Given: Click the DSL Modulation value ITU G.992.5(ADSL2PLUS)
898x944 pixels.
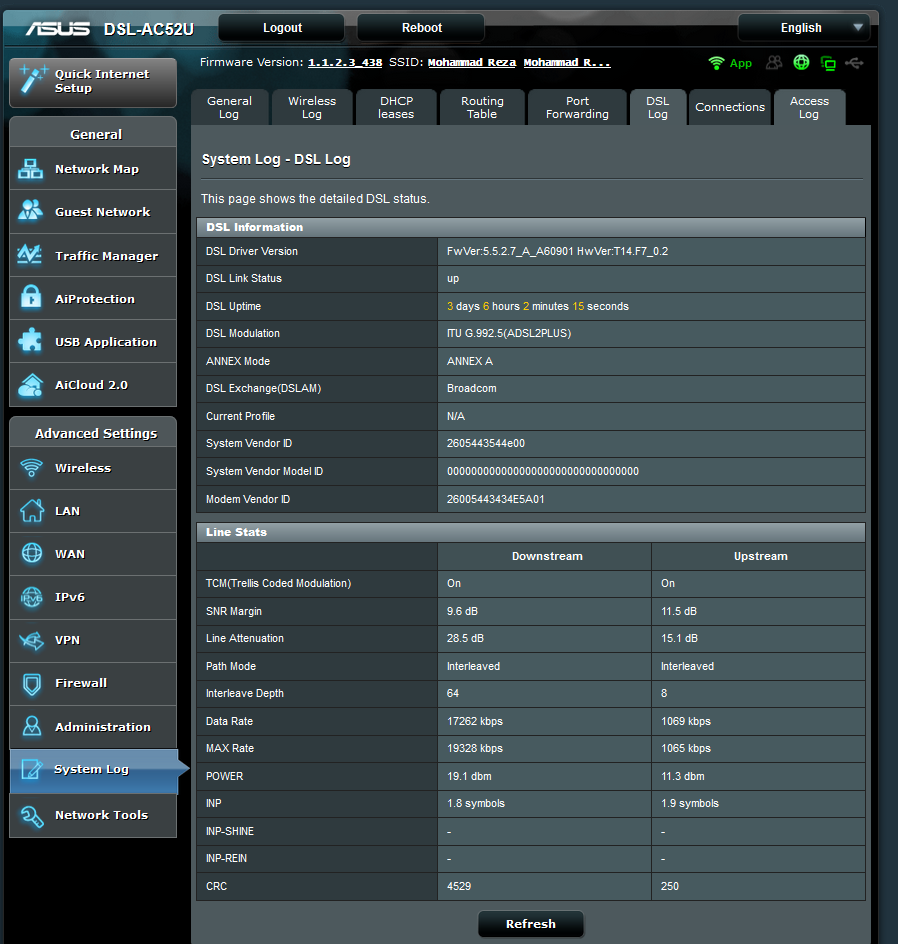Looking at the screenshot, I should click(x=509, y=333).
